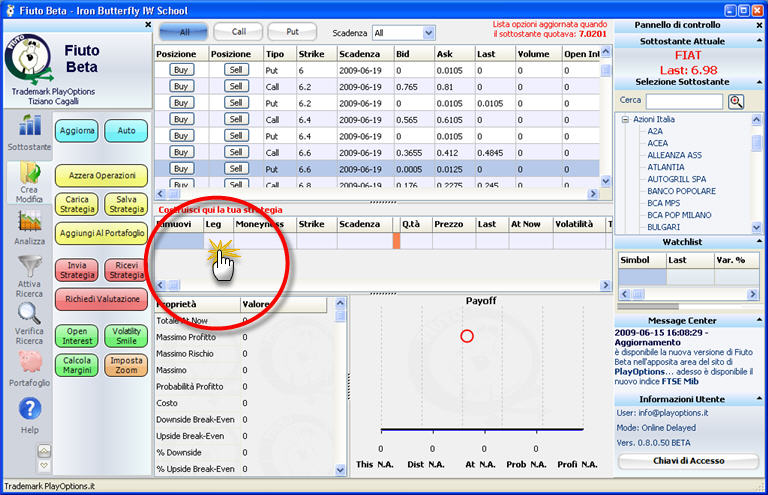The width and height of the screenshot is (768, 495).
Task: Click the FTSE Mib link in messages
Action: coord(680,381)
